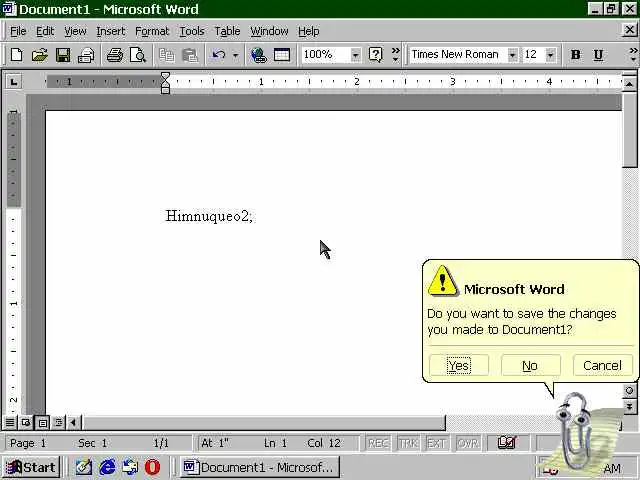Open the Window menu
The height and width of the screenshot is (480, 640).
coord(269,31)
